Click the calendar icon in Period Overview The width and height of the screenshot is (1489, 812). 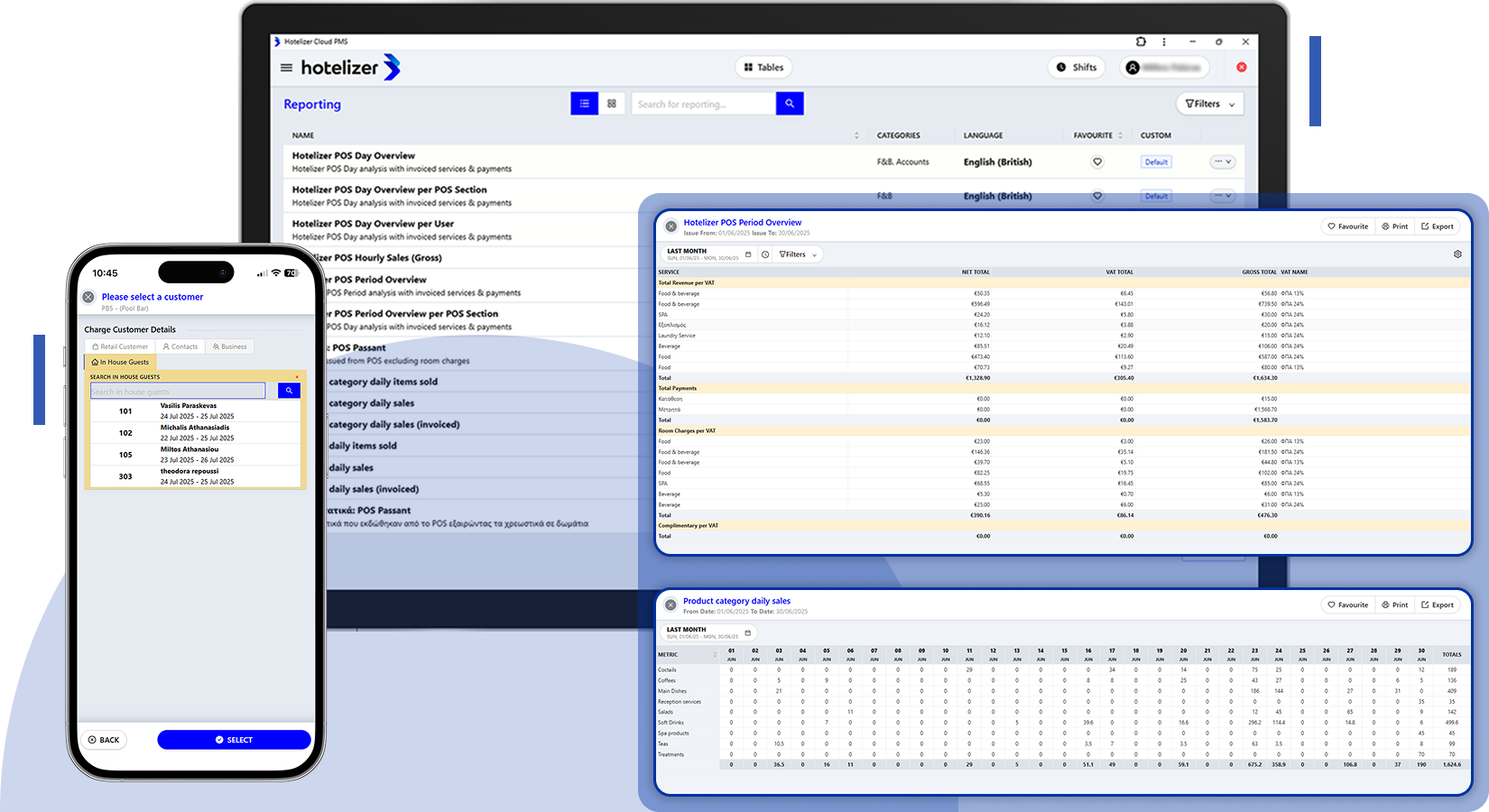point(748,254)
